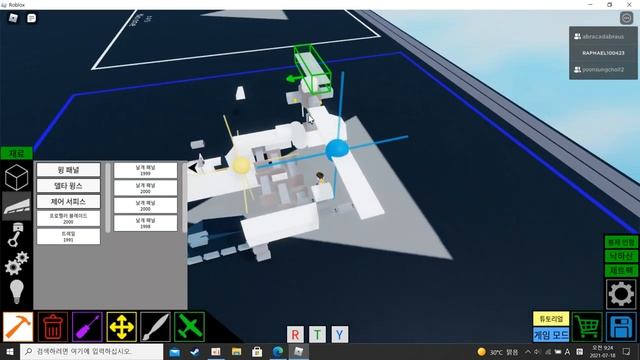This screenshot has height=360, width=640.
Task: Select the red trash can delete tool
Action: (53, 327)
